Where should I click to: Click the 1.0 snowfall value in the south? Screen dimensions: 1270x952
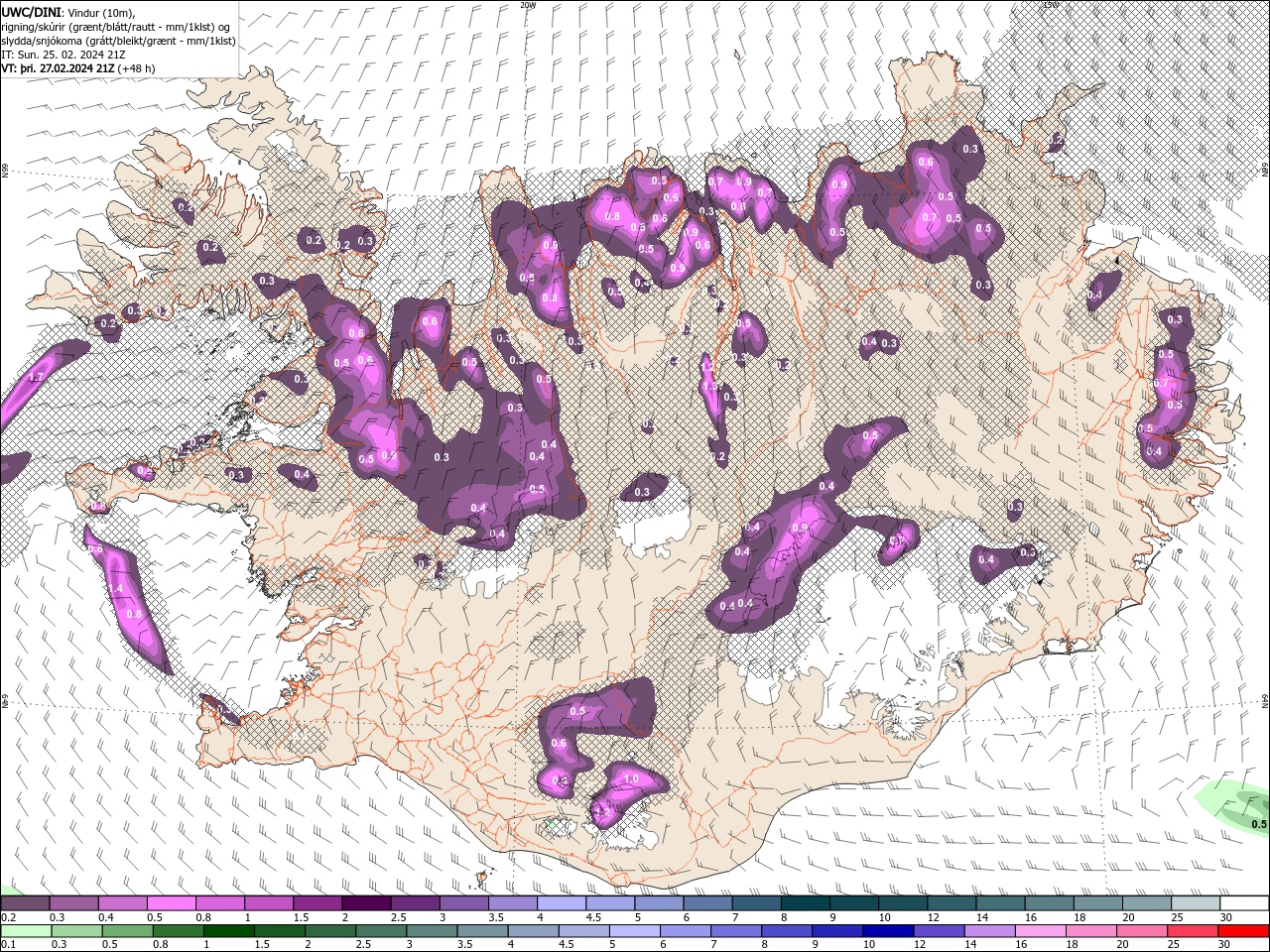(x=630, y=779)
